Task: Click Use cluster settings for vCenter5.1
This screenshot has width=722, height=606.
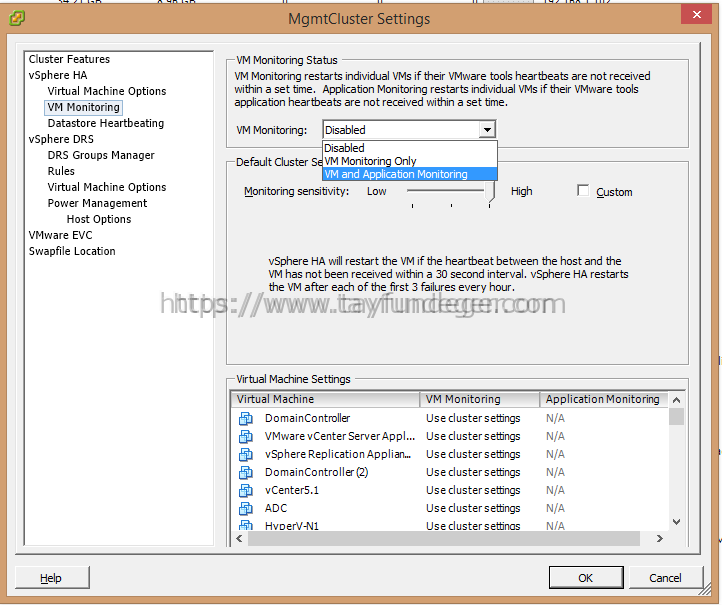Action: pos(473,490)
